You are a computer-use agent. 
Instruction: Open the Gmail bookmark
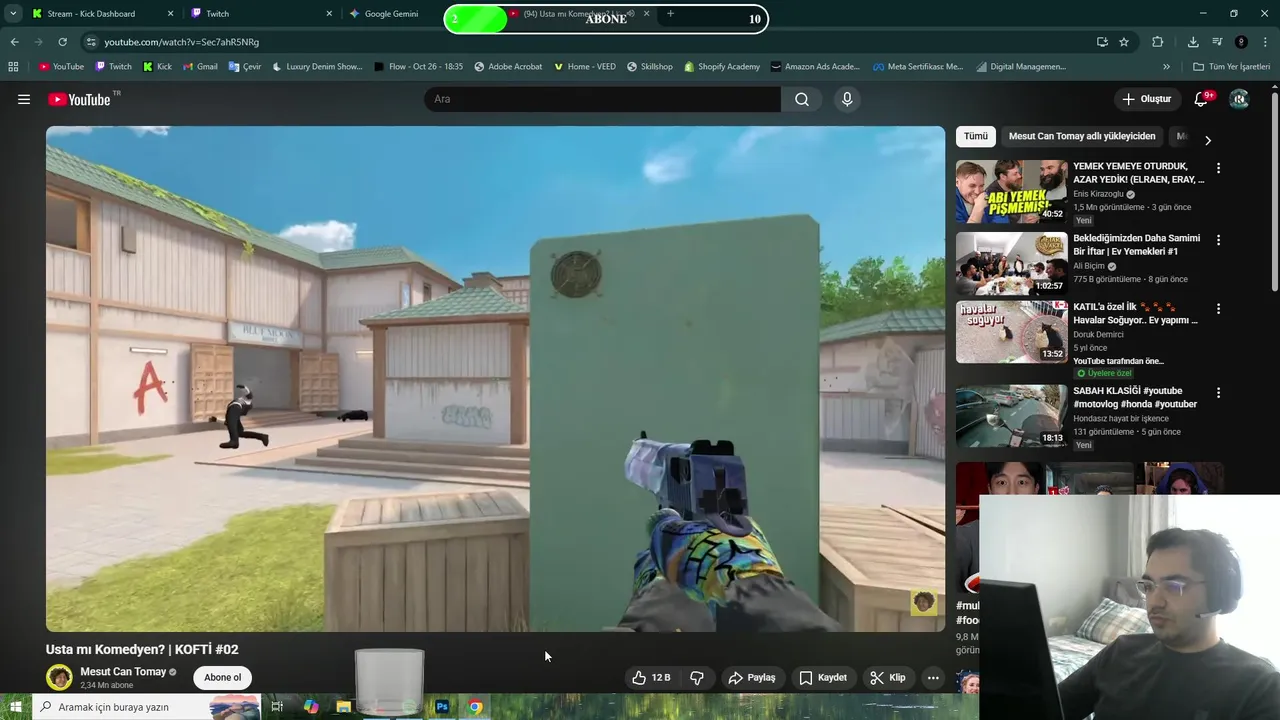[x=200, y=67]
